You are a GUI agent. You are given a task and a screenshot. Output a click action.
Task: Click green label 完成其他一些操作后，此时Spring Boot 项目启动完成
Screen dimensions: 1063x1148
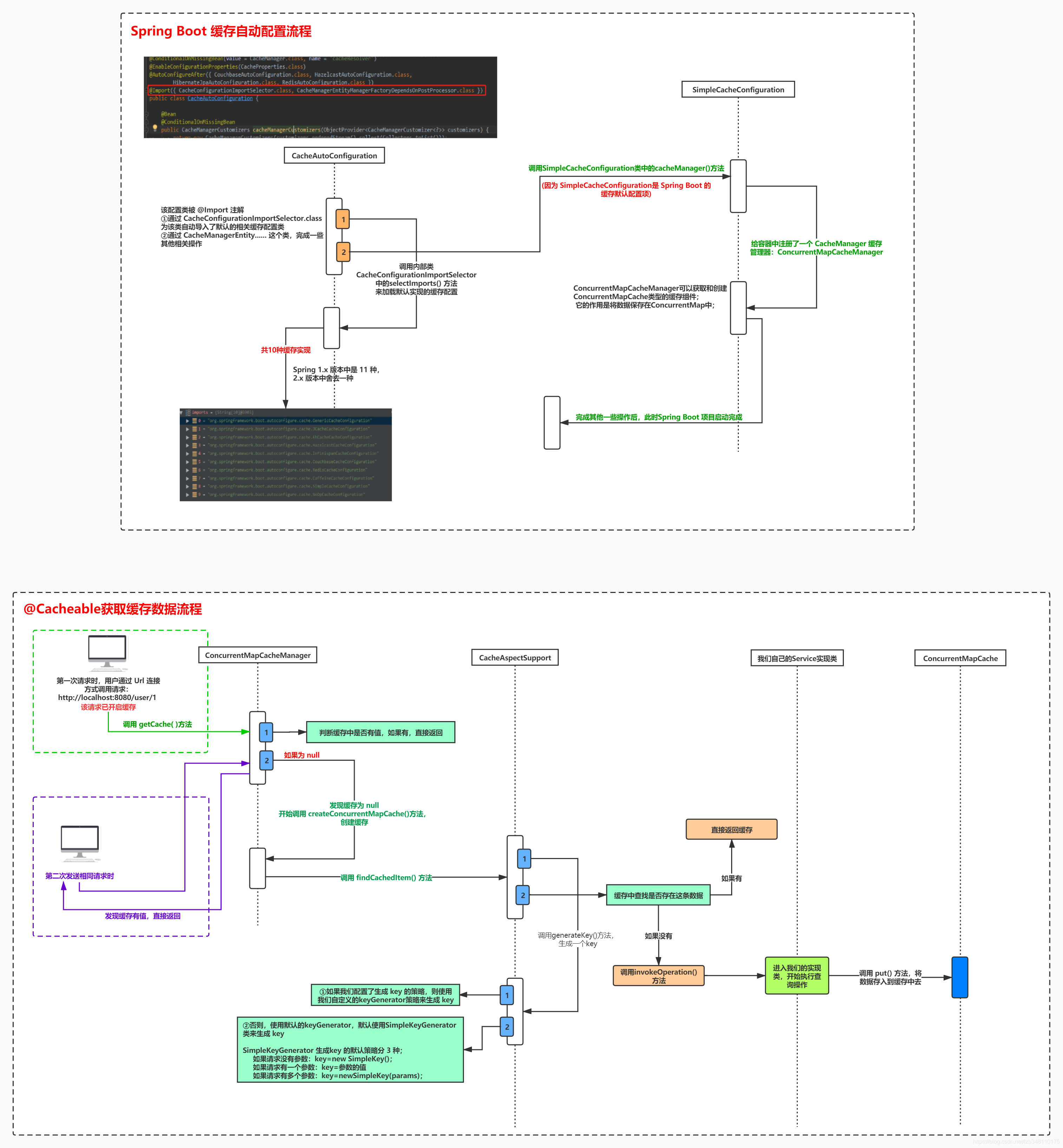click(658, 417)
